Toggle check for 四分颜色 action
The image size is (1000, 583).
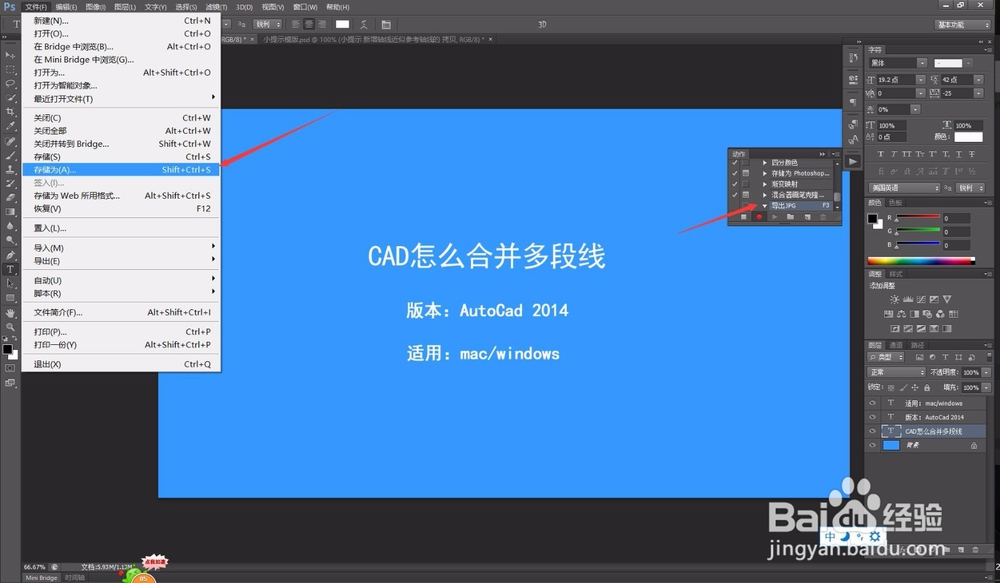coord(735,163)
